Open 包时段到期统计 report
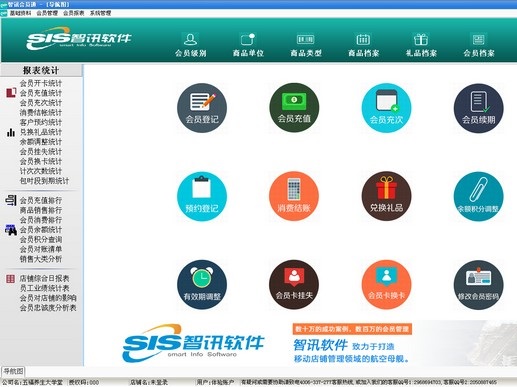This screenshot has width=517, height=387. [x=44, y=181]
